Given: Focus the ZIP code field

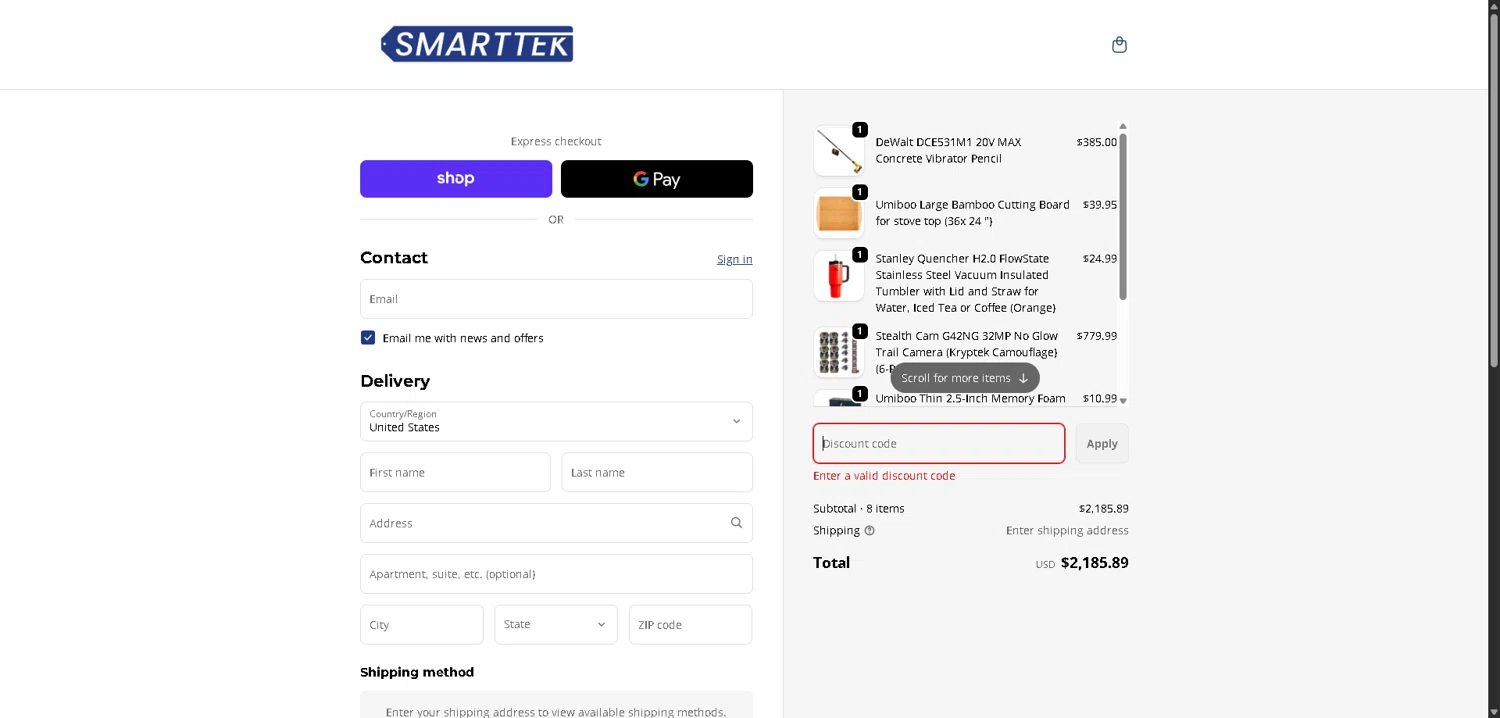Looking at the screenshot, I should [x=691, y=625].
